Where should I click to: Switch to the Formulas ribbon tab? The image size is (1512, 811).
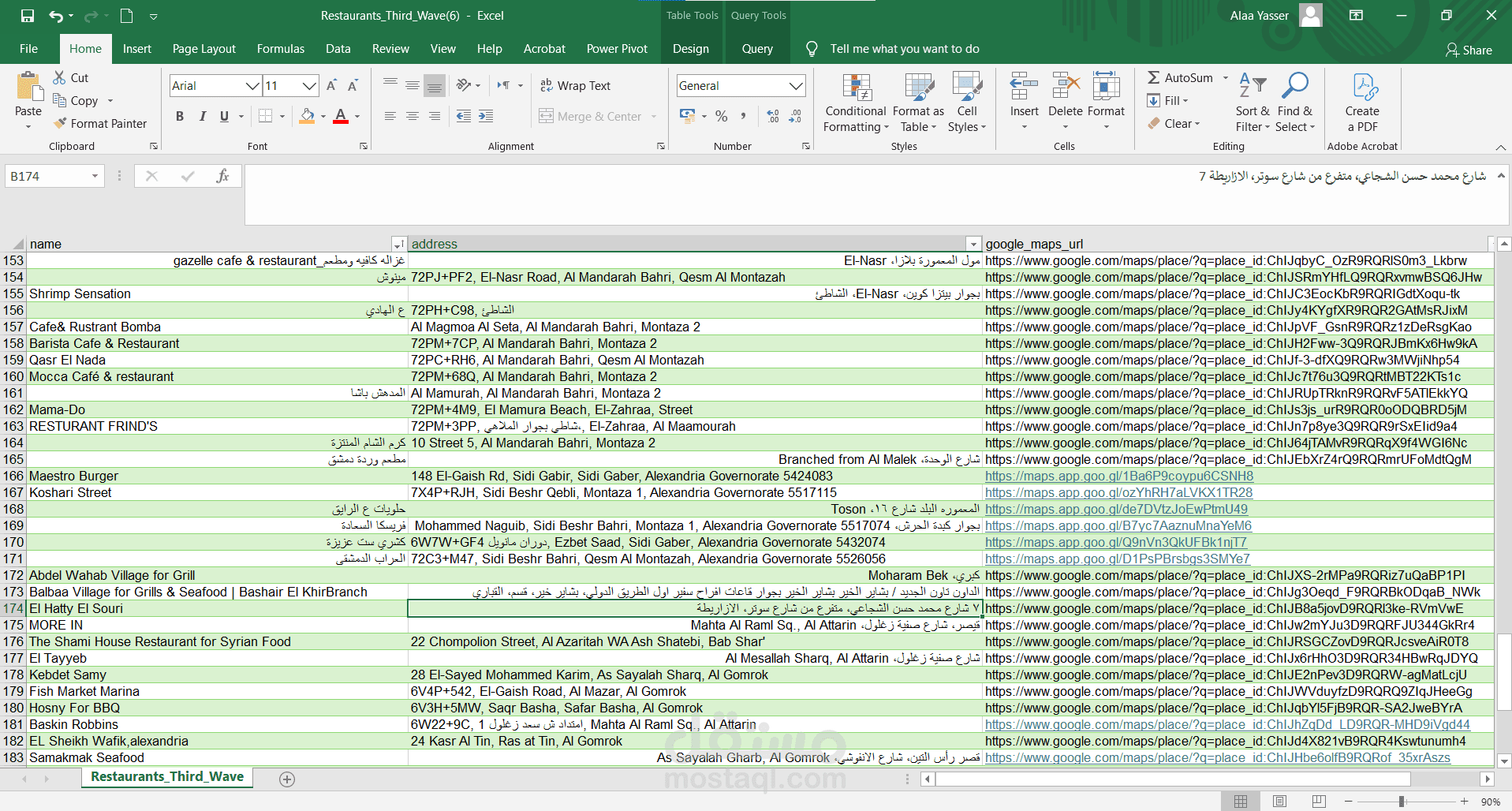[x=281, y=49]
